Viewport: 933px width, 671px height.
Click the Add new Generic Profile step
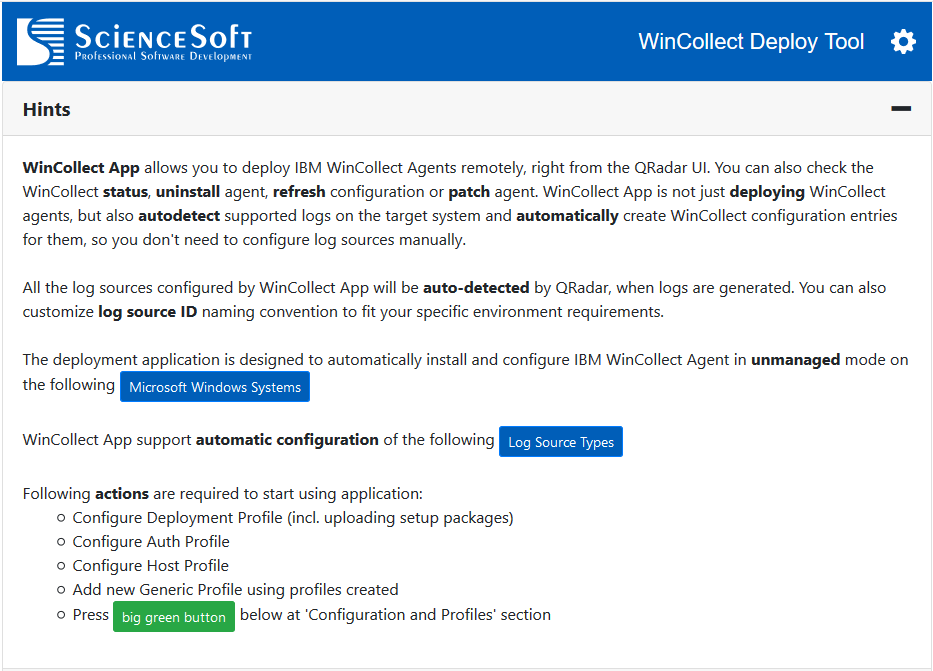(x=235, y=590)
